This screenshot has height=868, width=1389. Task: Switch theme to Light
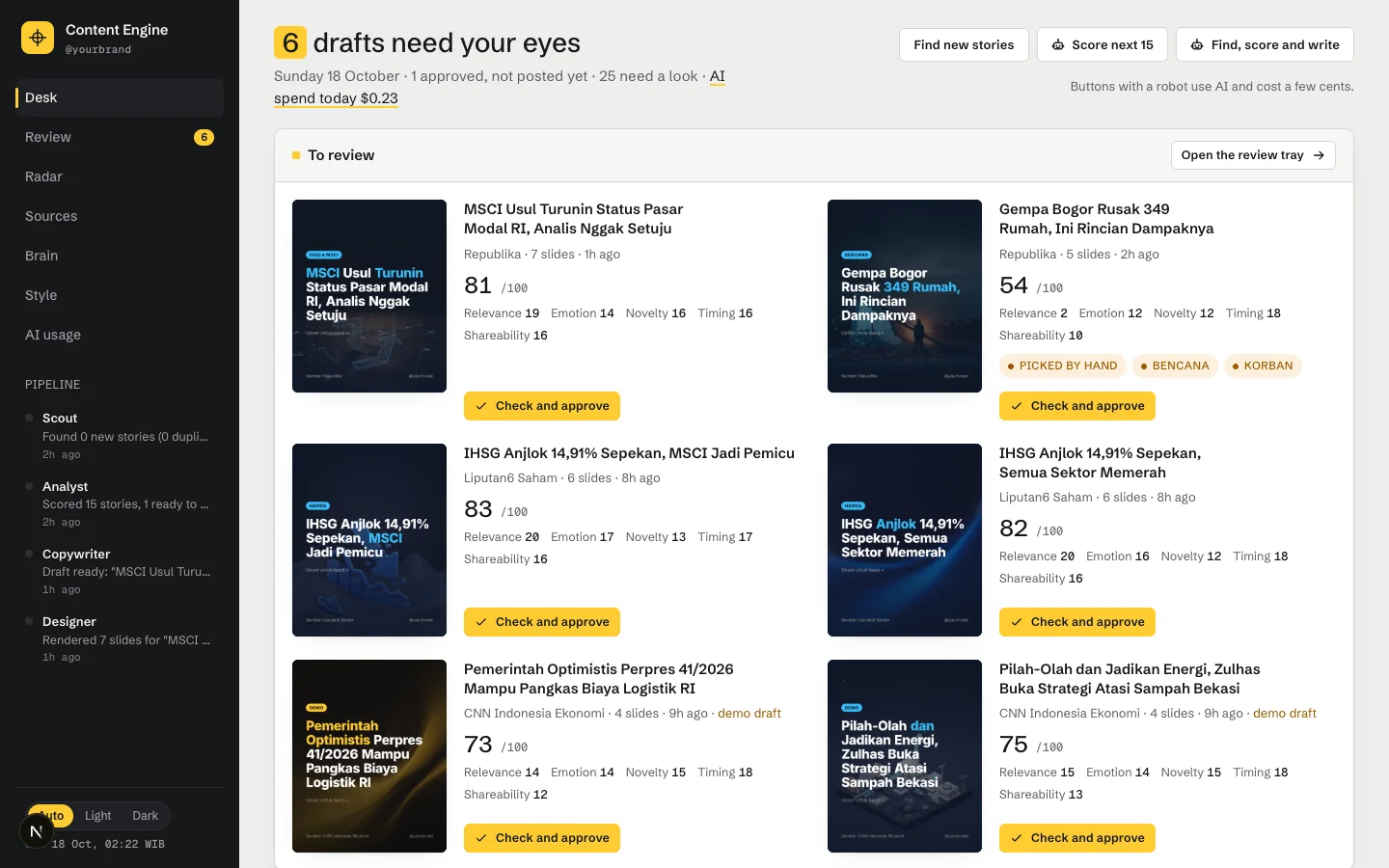(x=97, y=816)
